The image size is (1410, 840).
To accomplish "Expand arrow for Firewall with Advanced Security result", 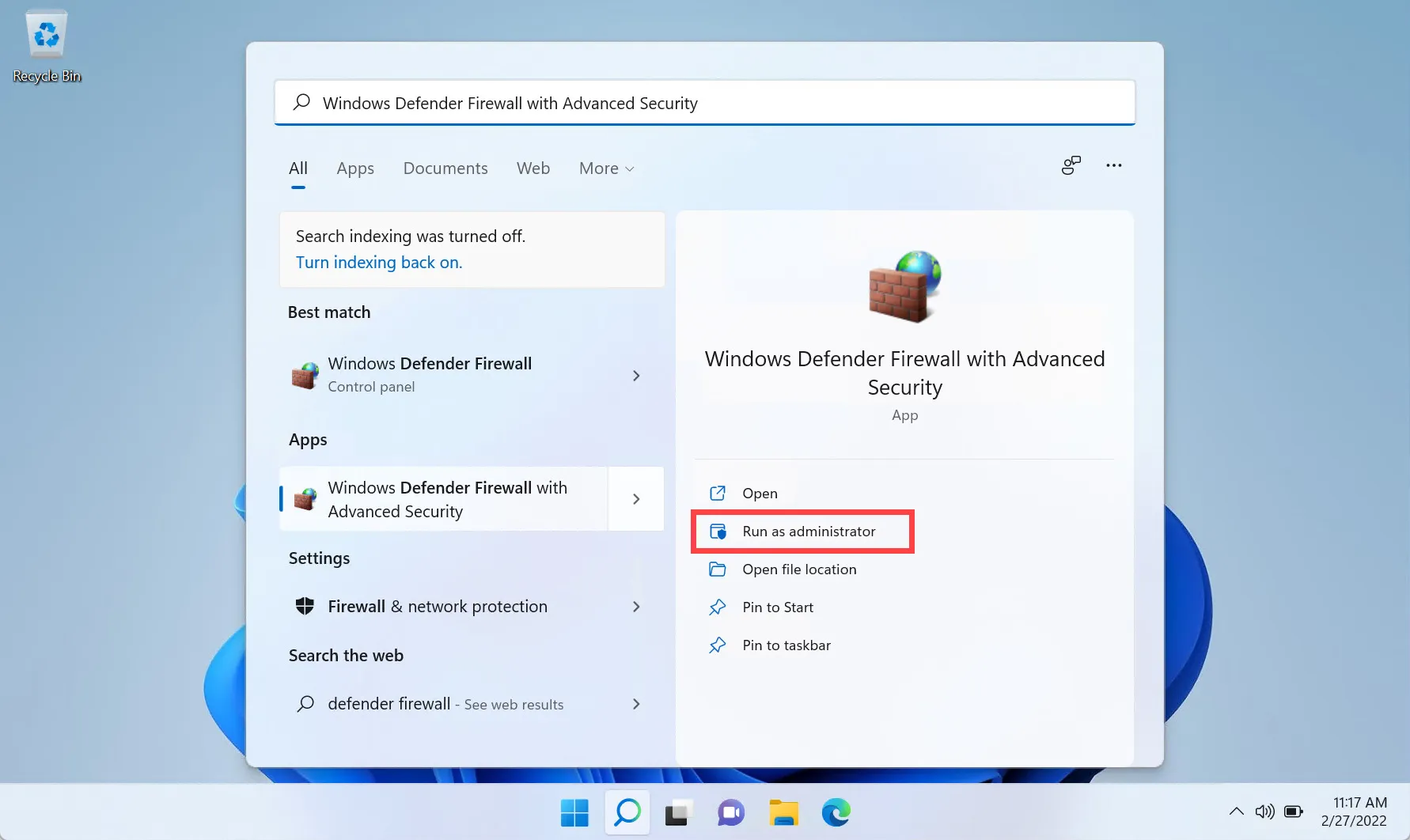I will coord(636,499).
